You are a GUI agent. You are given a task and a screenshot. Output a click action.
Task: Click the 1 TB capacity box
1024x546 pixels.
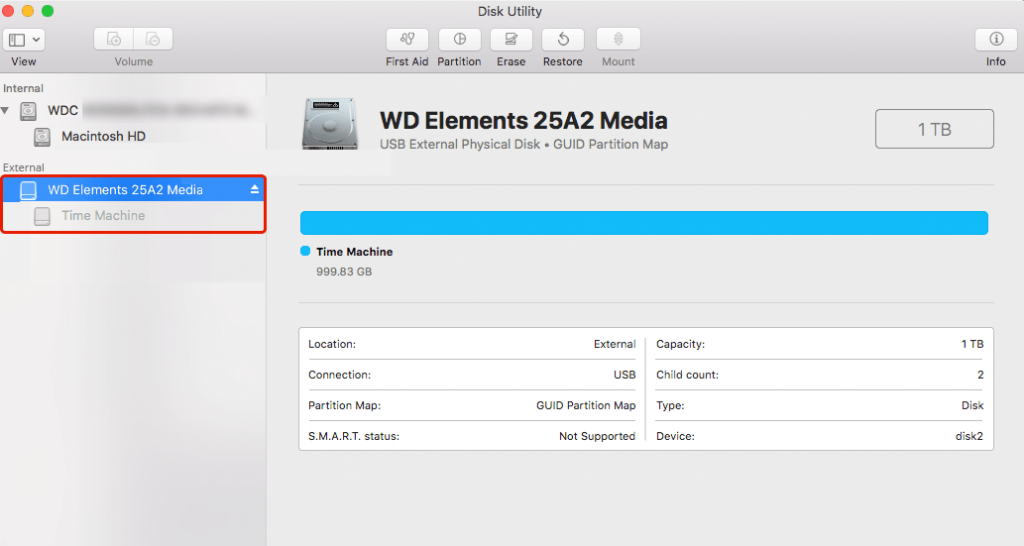[934, 129]
